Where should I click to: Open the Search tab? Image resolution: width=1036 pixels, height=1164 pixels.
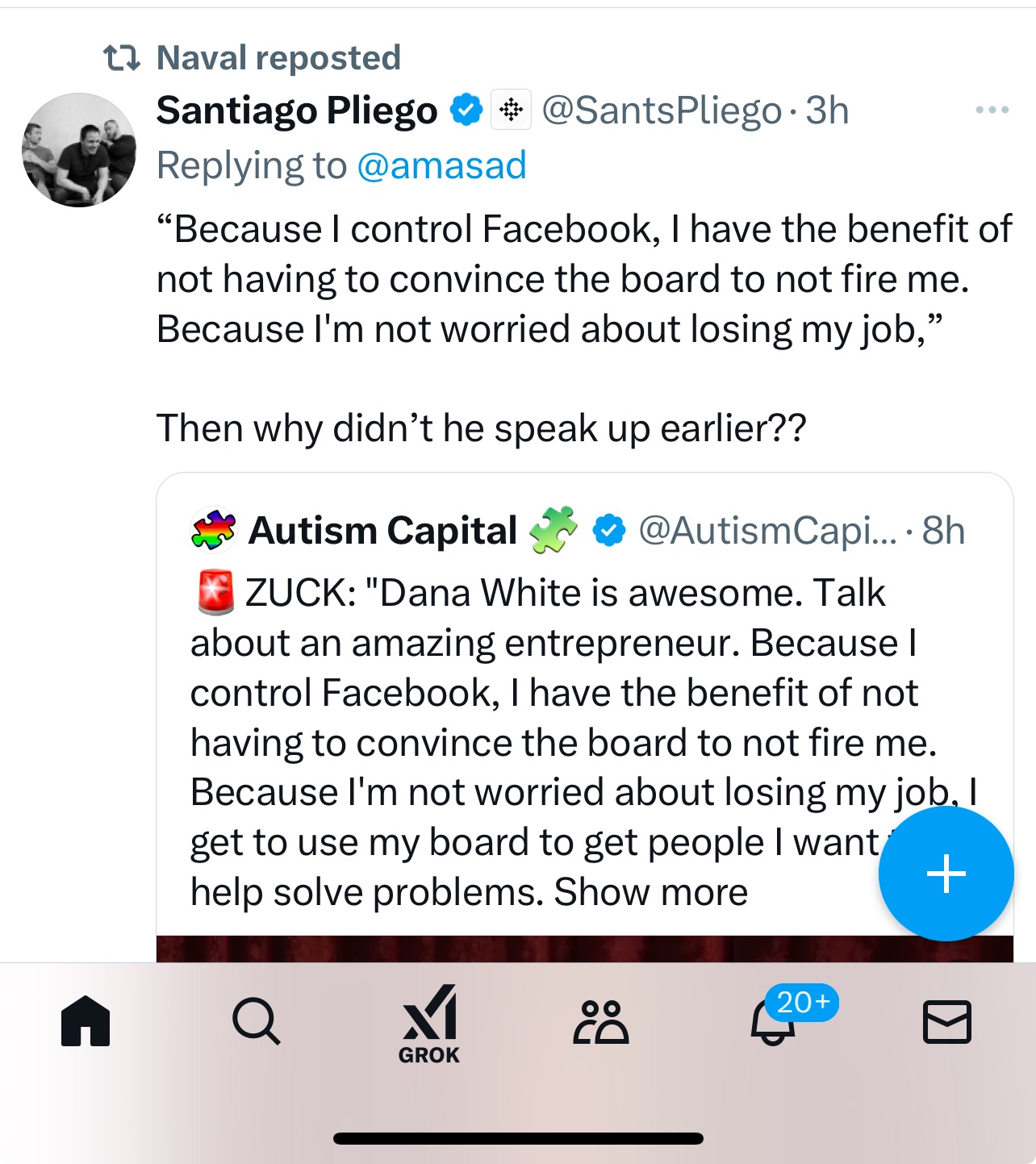[257, 1021]
